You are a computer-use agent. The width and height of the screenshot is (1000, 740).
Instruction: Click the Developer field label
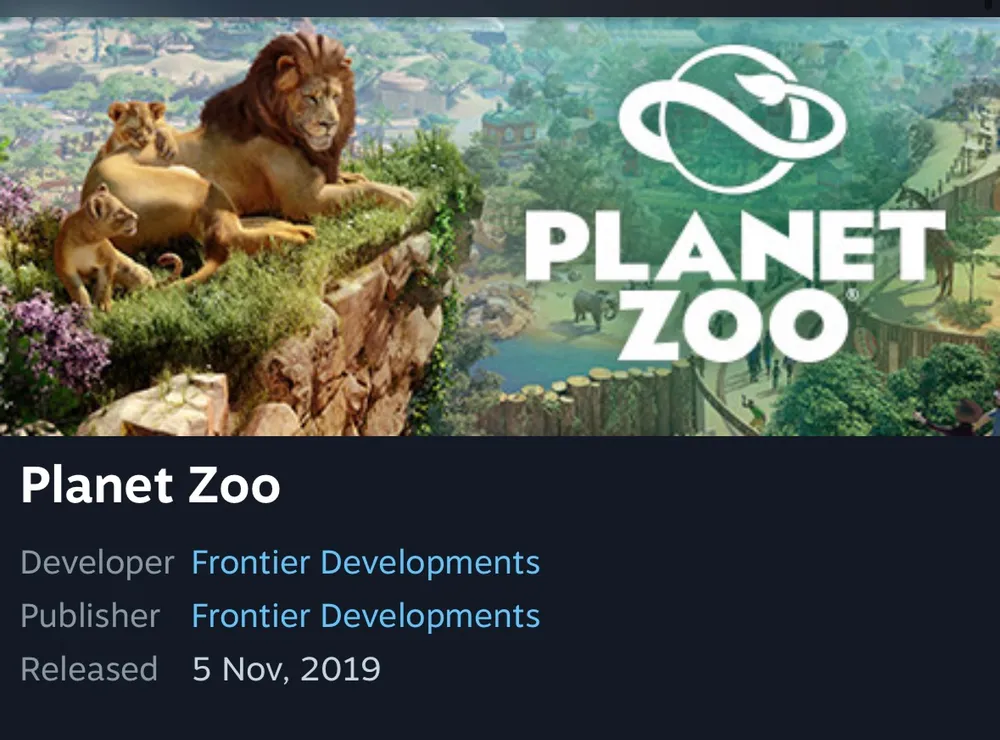[x=97, y=563]
